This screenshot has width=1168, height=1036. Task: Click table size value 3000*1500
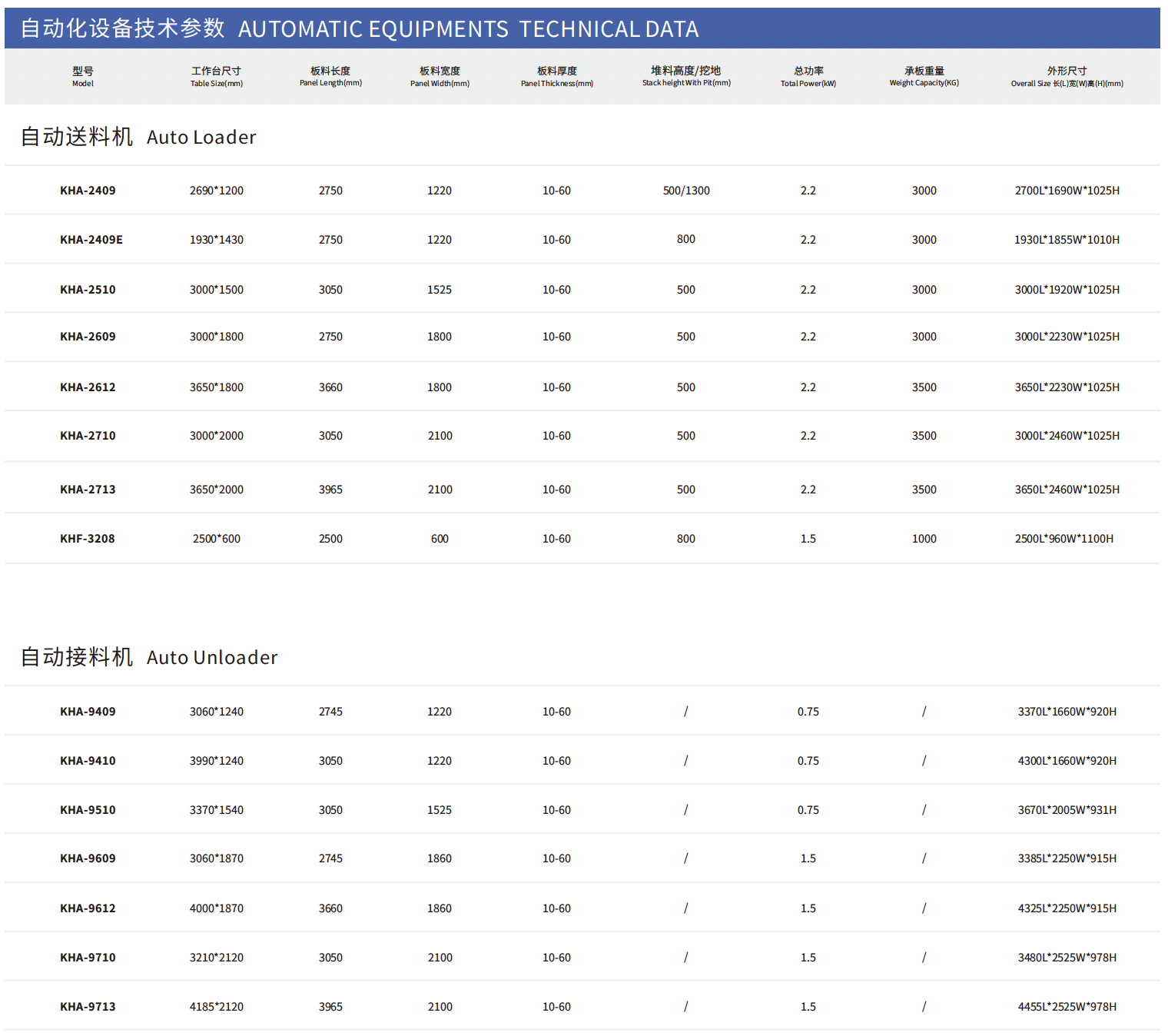pyautogui.click(x=217, y=290)
